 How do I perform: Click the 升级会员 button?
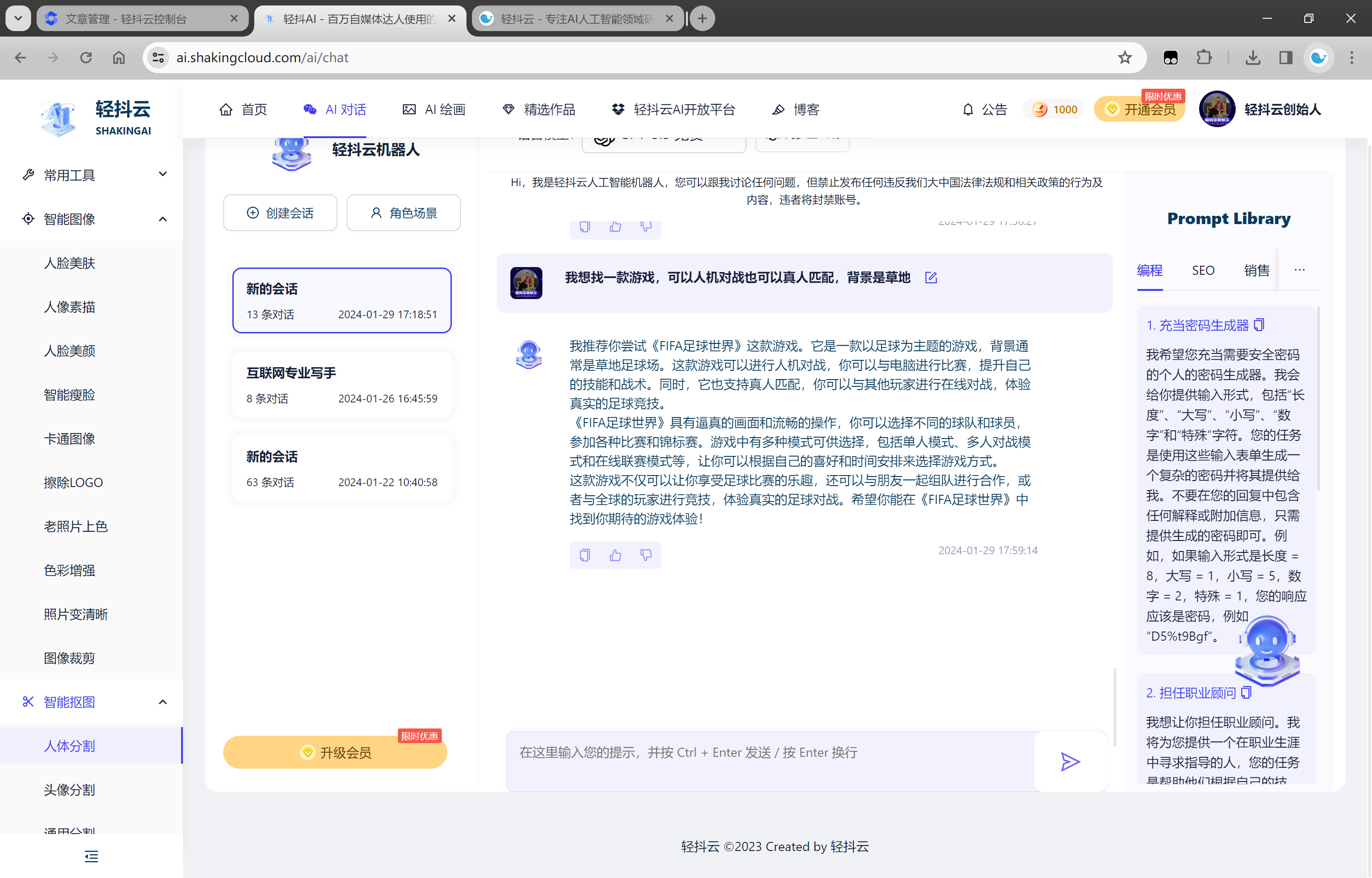335,752
